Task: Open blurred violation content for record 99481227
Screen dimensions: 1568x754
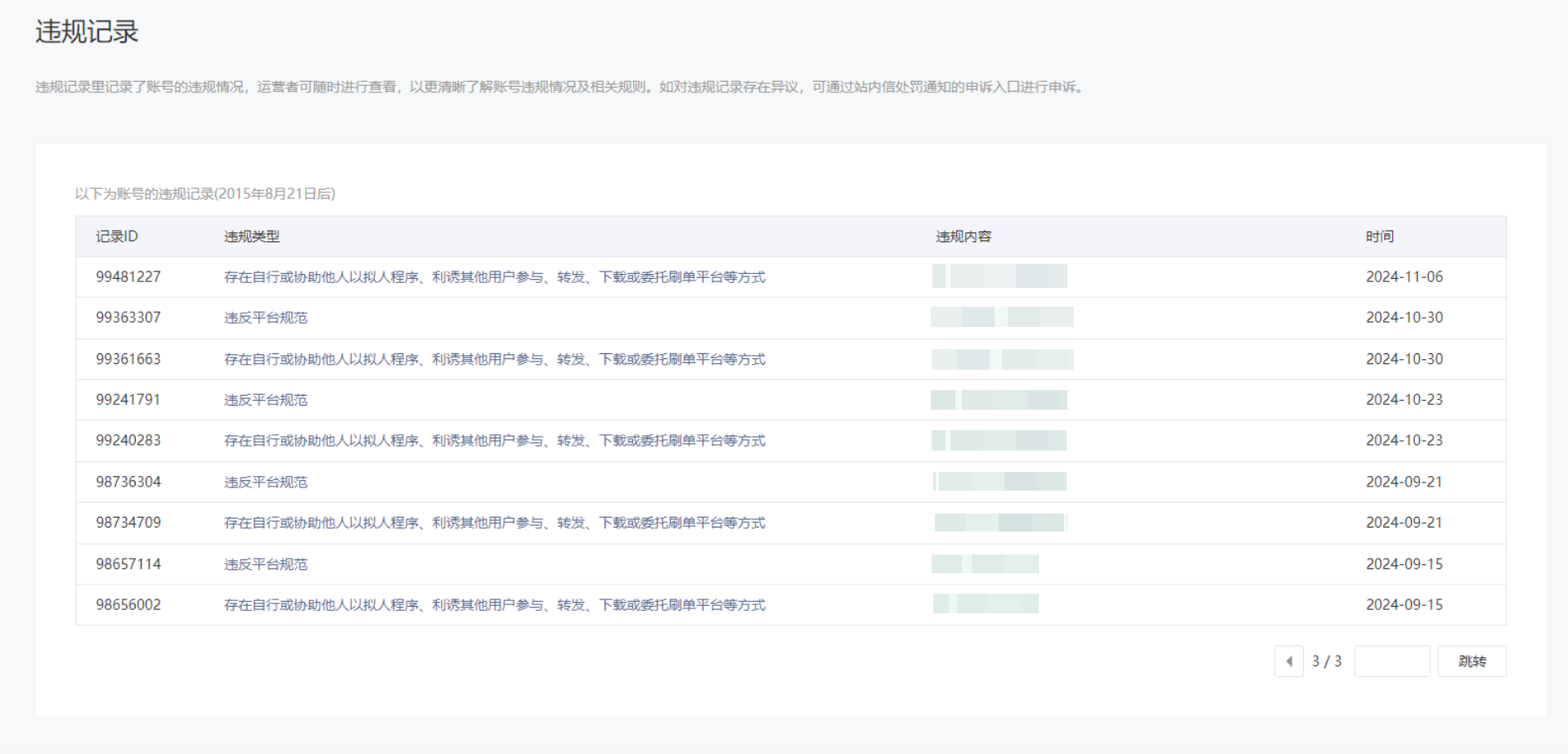Action: [x=999, y=276]
